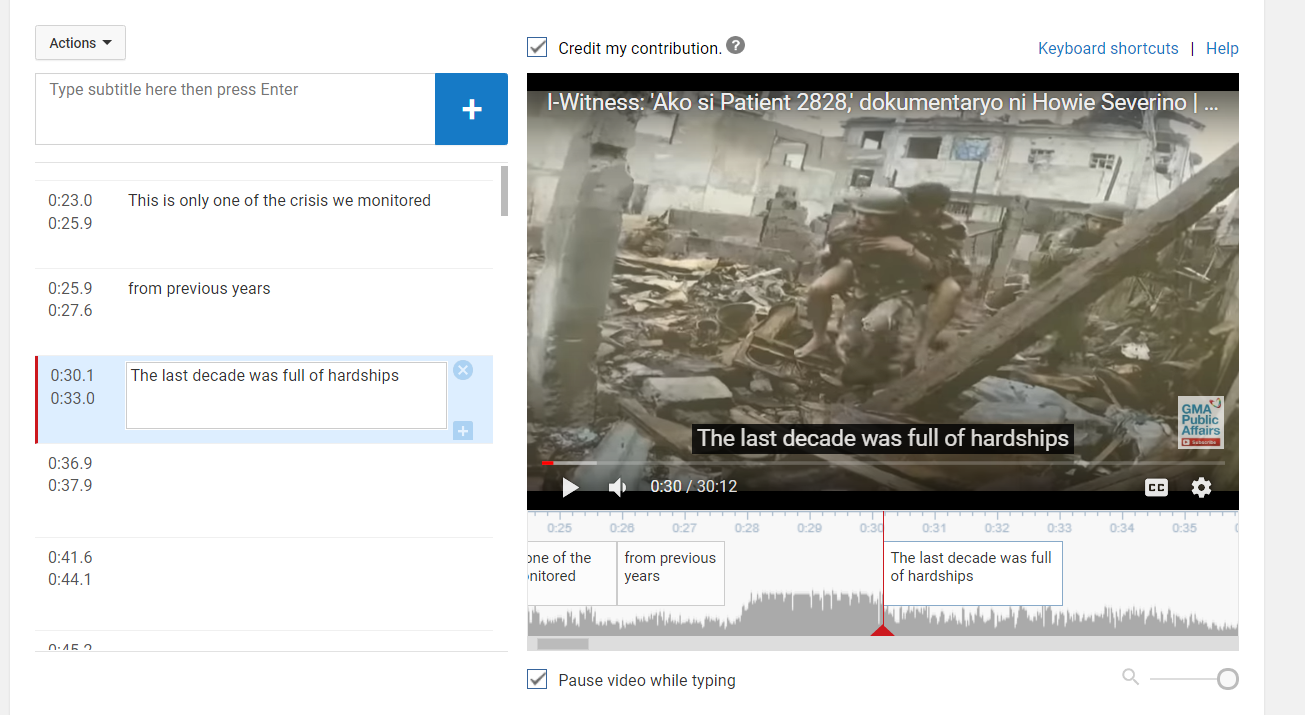Click the video progress bar
Viewport: 1305px width, 715px height.
click(x=882, y=463)
